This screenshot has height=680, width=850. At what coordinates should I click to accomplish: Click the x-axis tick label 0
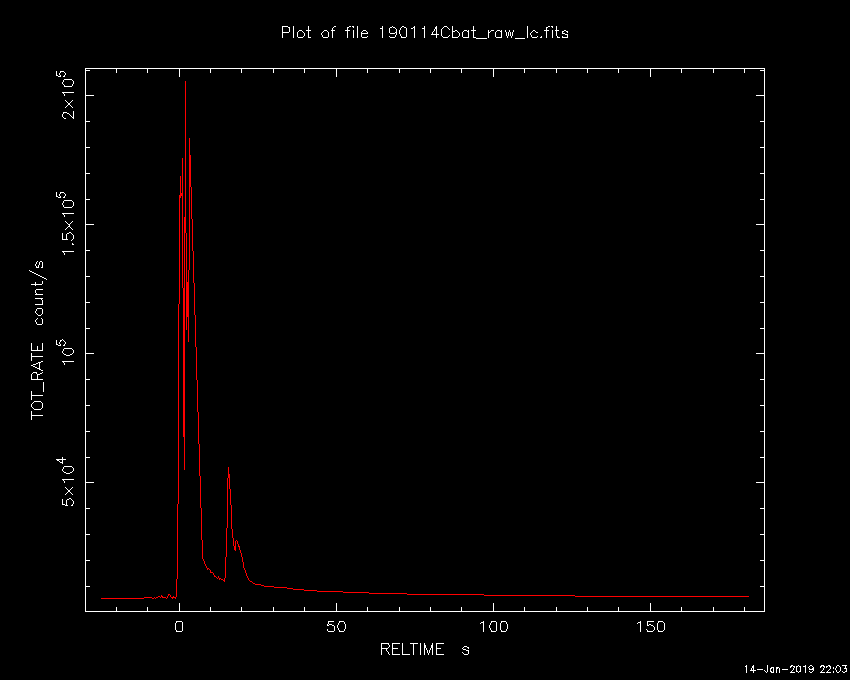click(x=179, y=627)
